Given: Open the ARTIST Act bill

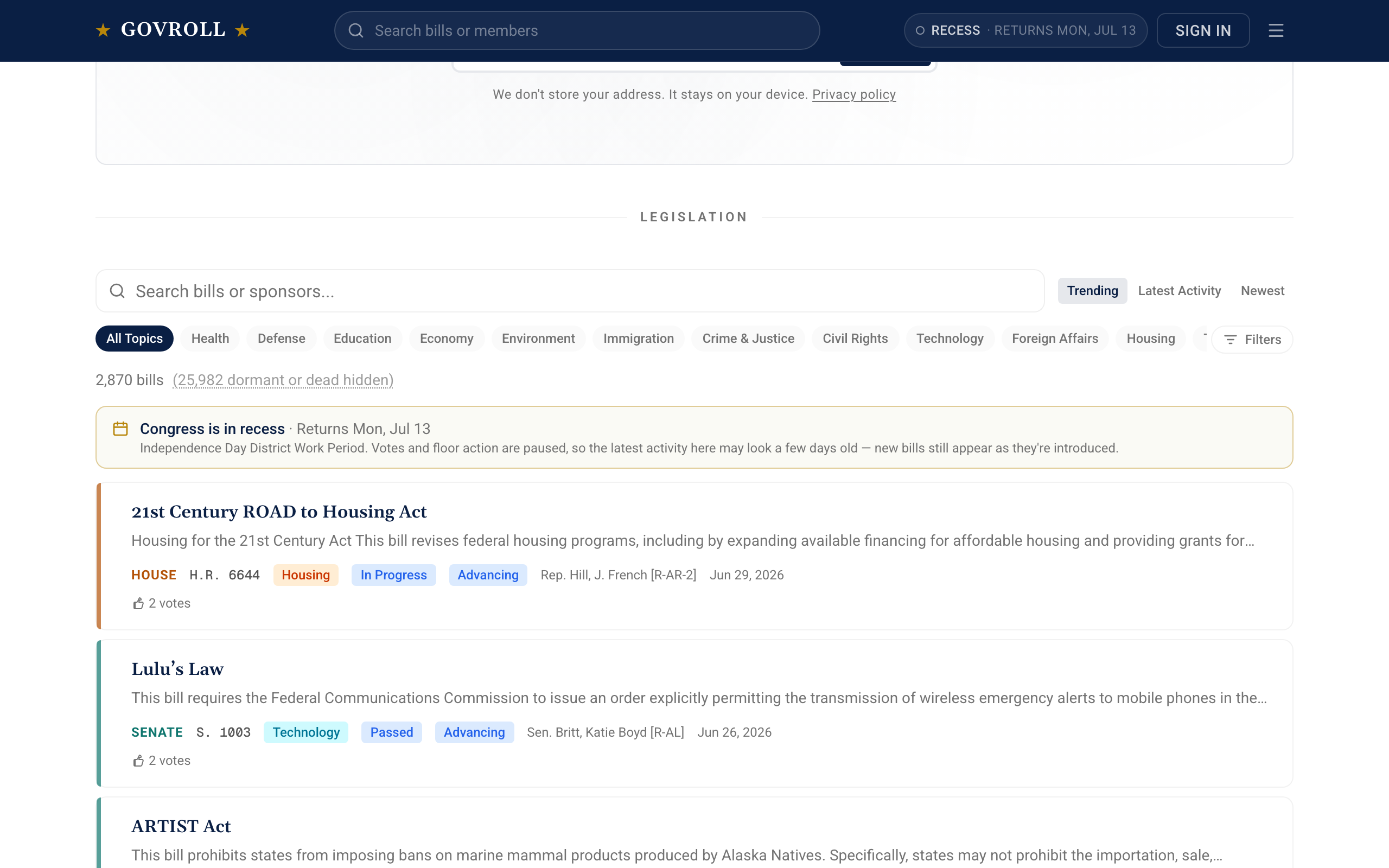Looking at the screenshot, I should pos(181,826).
